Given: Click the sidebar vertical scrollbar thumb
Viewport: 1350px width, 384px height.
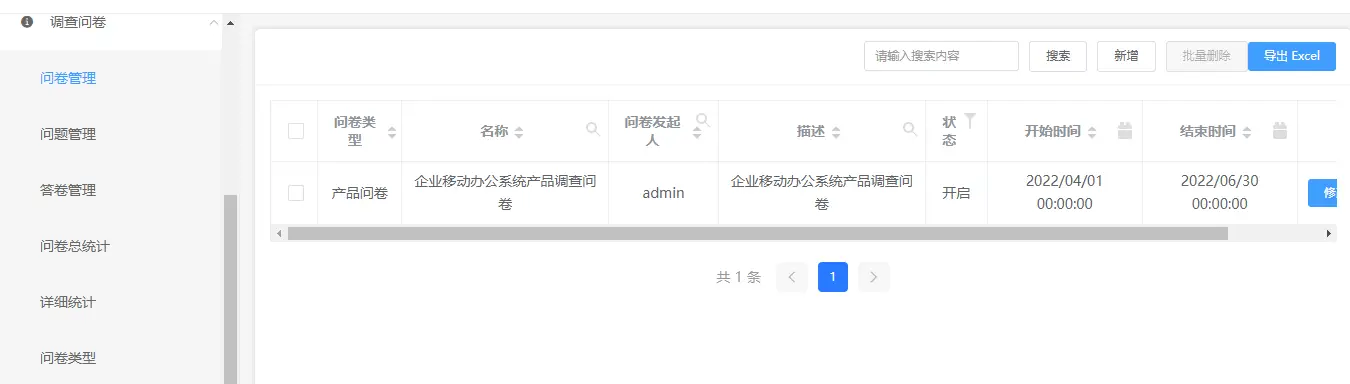Looking at the screenshot, I should (231, 288).
